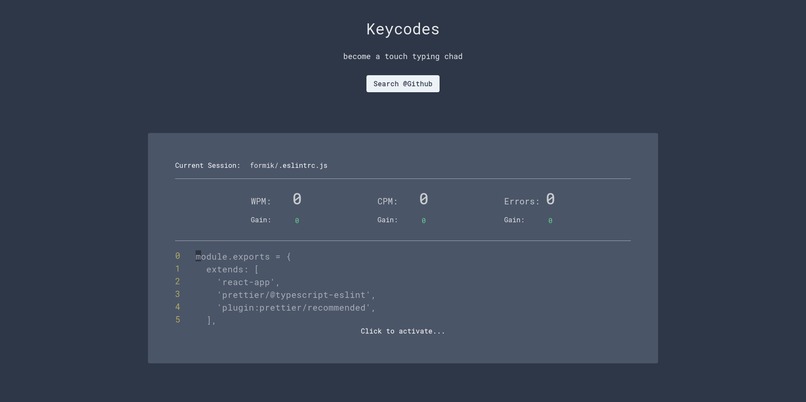Click the Gain label under CPM
This screenshot has height=402, width=806.
pyautogui.click(x=387, y=220)
